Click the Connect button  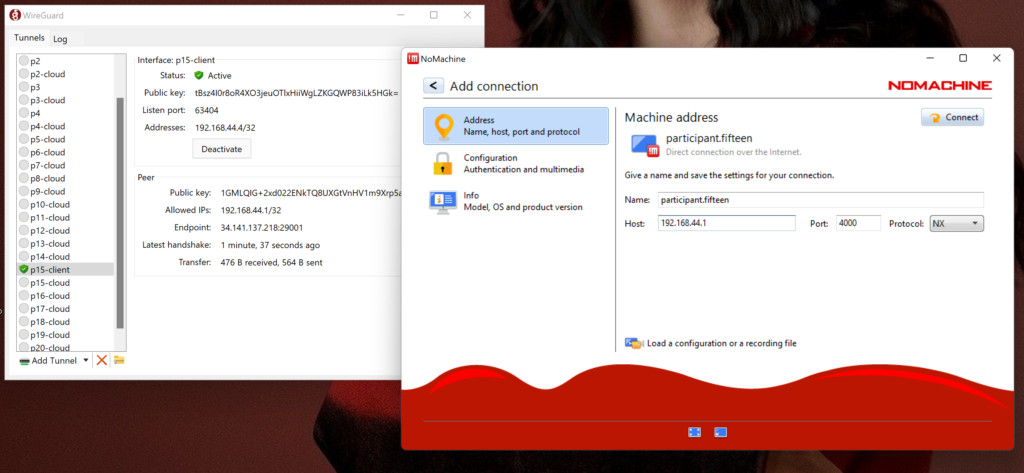tap(952, 117)
